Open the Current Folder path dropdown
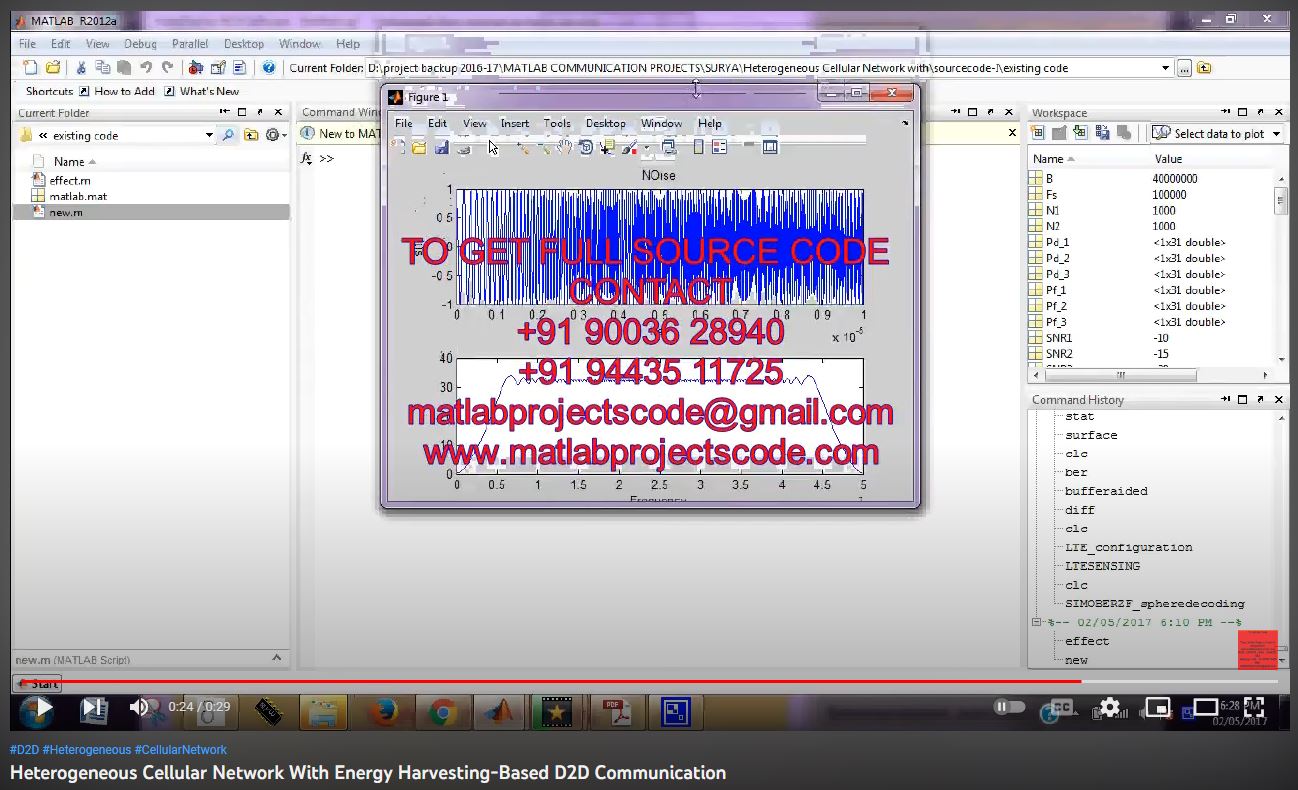1298x790 pixels. (1165, 68)
